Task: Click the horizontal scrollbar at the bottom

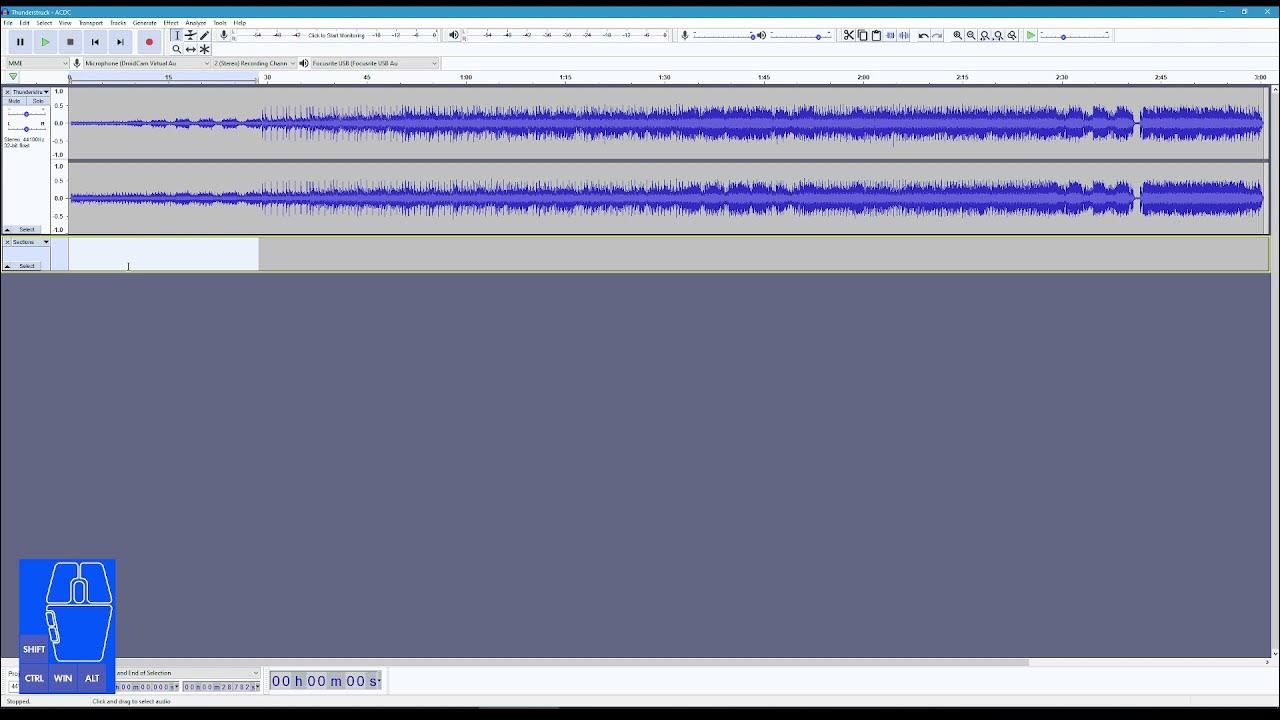Action: [x=515, y=662]
